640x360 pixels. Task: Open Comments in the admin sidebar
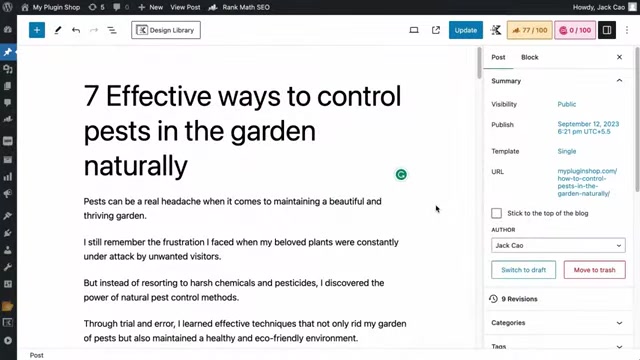pos(8,102)
